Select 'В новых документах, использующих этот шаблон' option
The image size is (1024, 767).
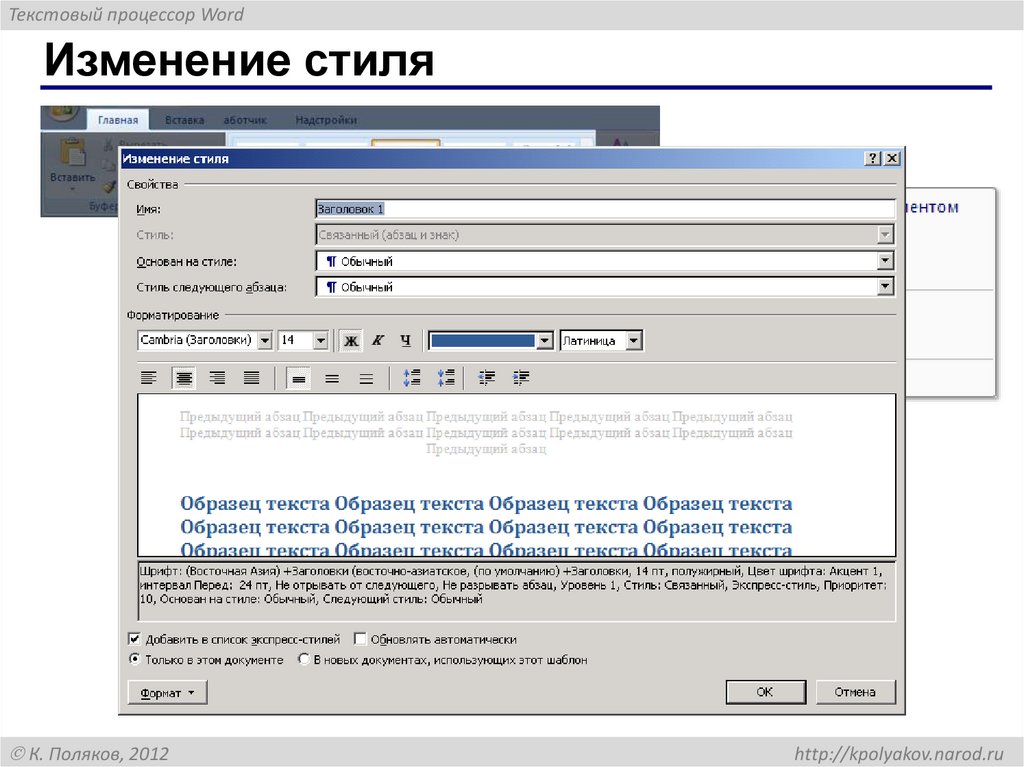pos(303,659)
